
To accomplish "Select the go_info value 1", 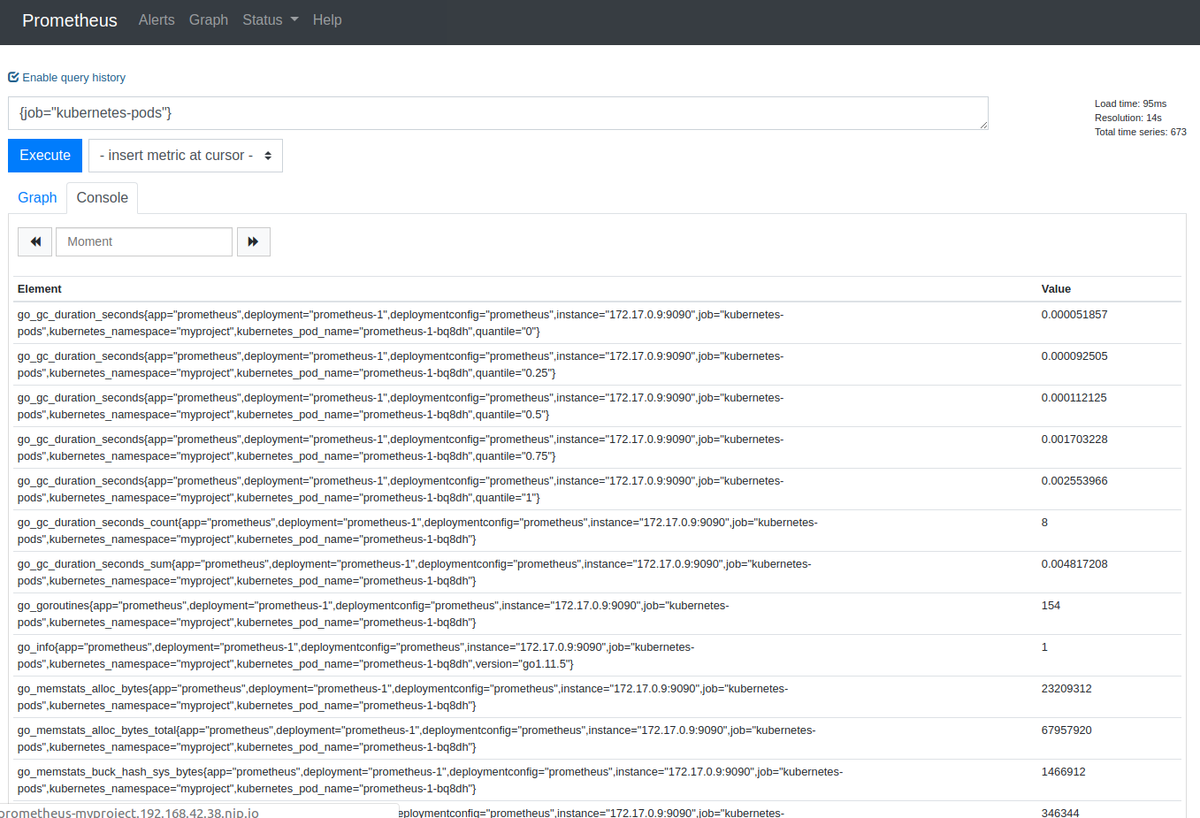I will (1045, 647).
